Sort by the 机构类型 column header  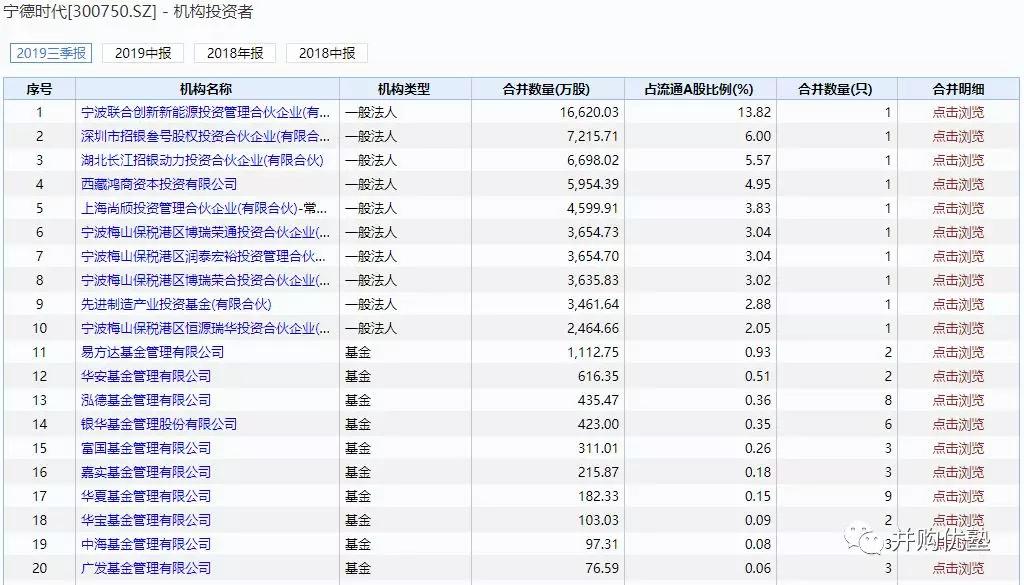404,89
